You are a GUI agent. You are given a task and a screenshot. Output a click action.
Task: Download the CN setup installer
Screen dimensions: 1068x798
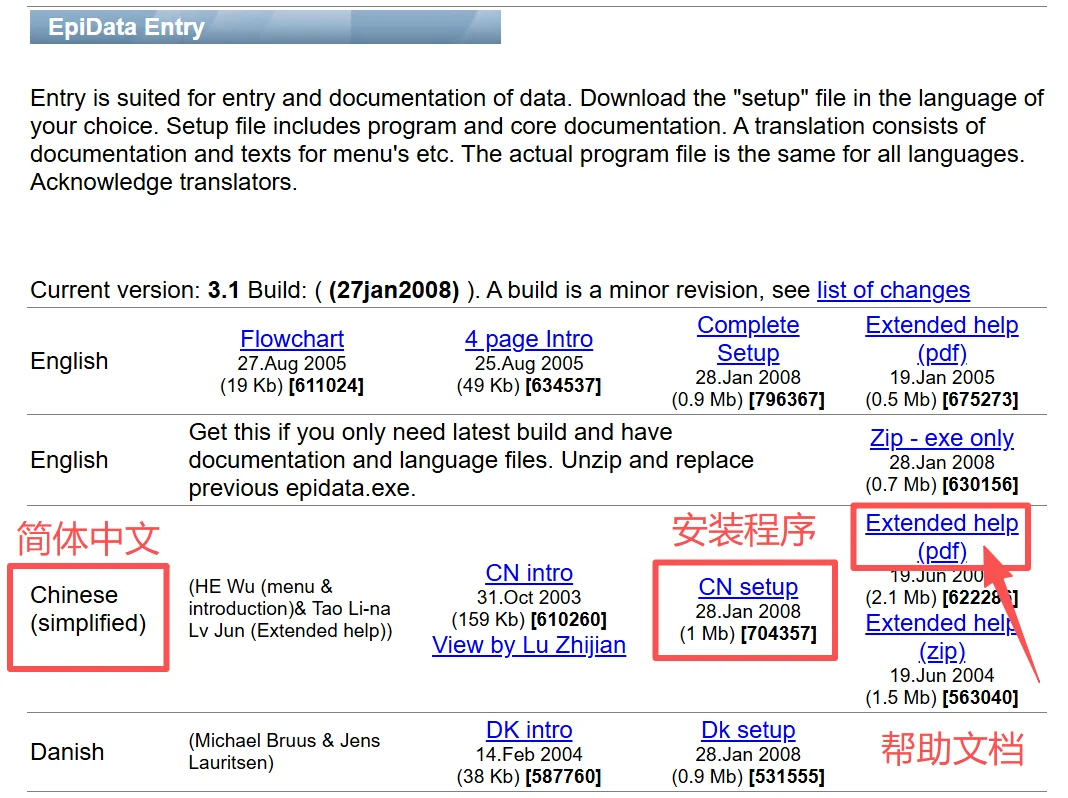click(x=748, y=586)
